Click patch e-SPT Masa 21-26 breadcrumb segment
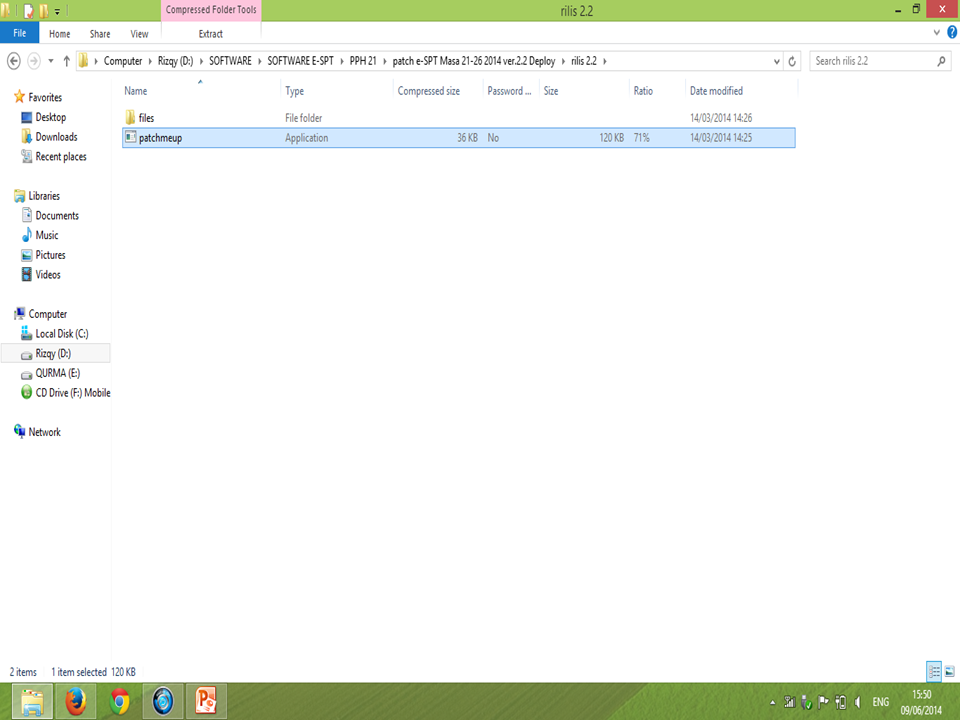Viewport: 960px width, 720px height. point(474,61)
